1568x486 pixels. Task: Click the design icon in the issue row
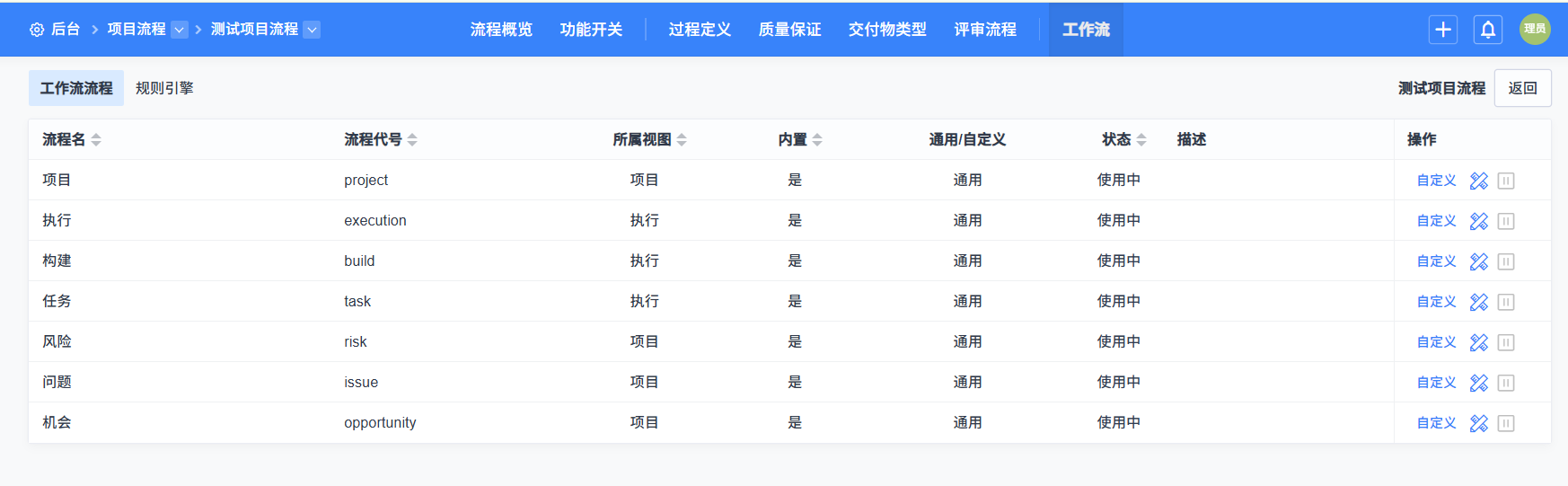point(1478,383)
